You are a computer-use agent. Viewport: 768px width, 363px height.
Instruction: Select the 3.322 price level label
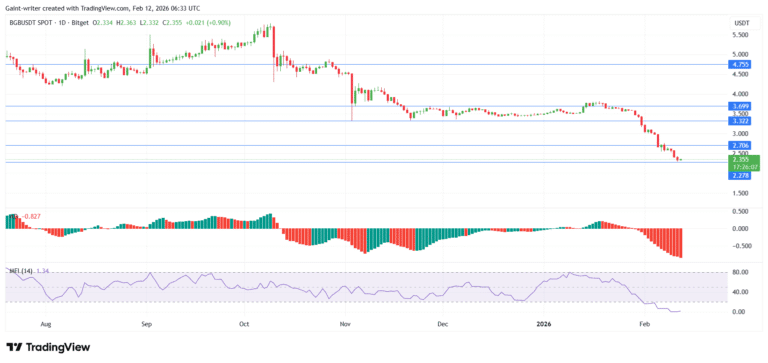click(x=739, y=121)
